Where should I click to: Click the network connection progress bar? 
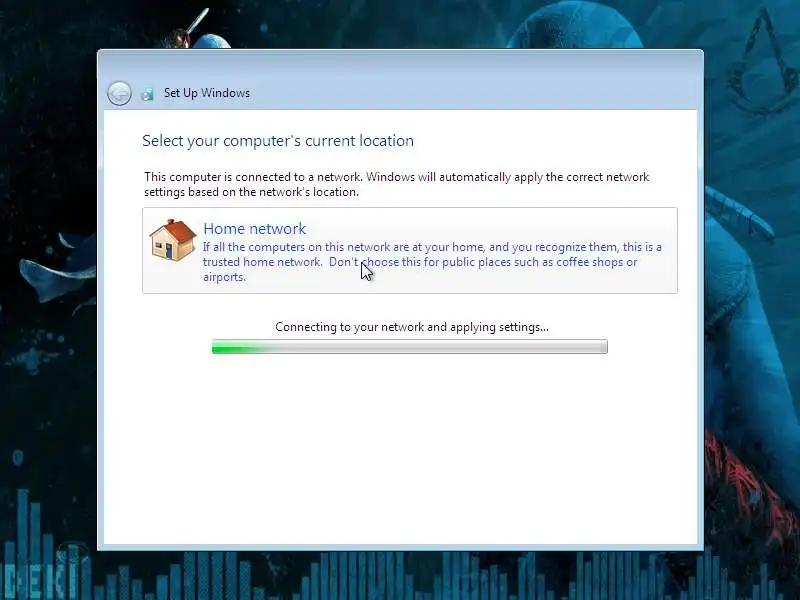[410, 347]
